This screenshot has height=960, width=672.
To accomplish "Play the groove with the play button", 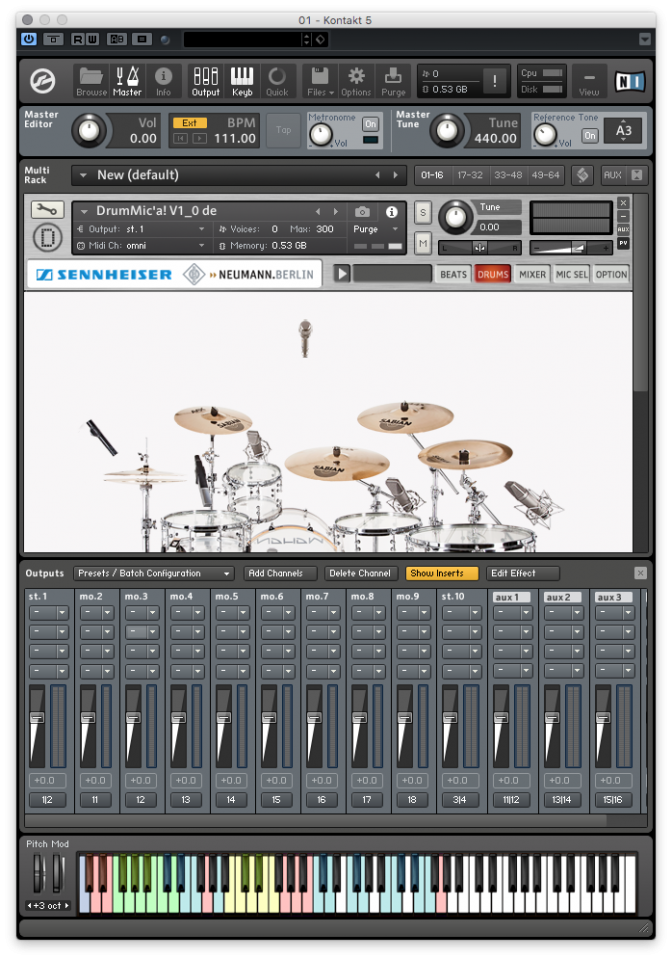I will pos(342,274).
